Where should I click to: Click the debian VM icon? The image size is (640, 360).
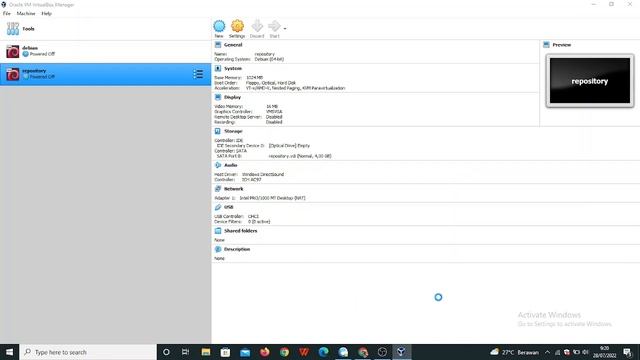pyautogui.click(x=13, y=51)
